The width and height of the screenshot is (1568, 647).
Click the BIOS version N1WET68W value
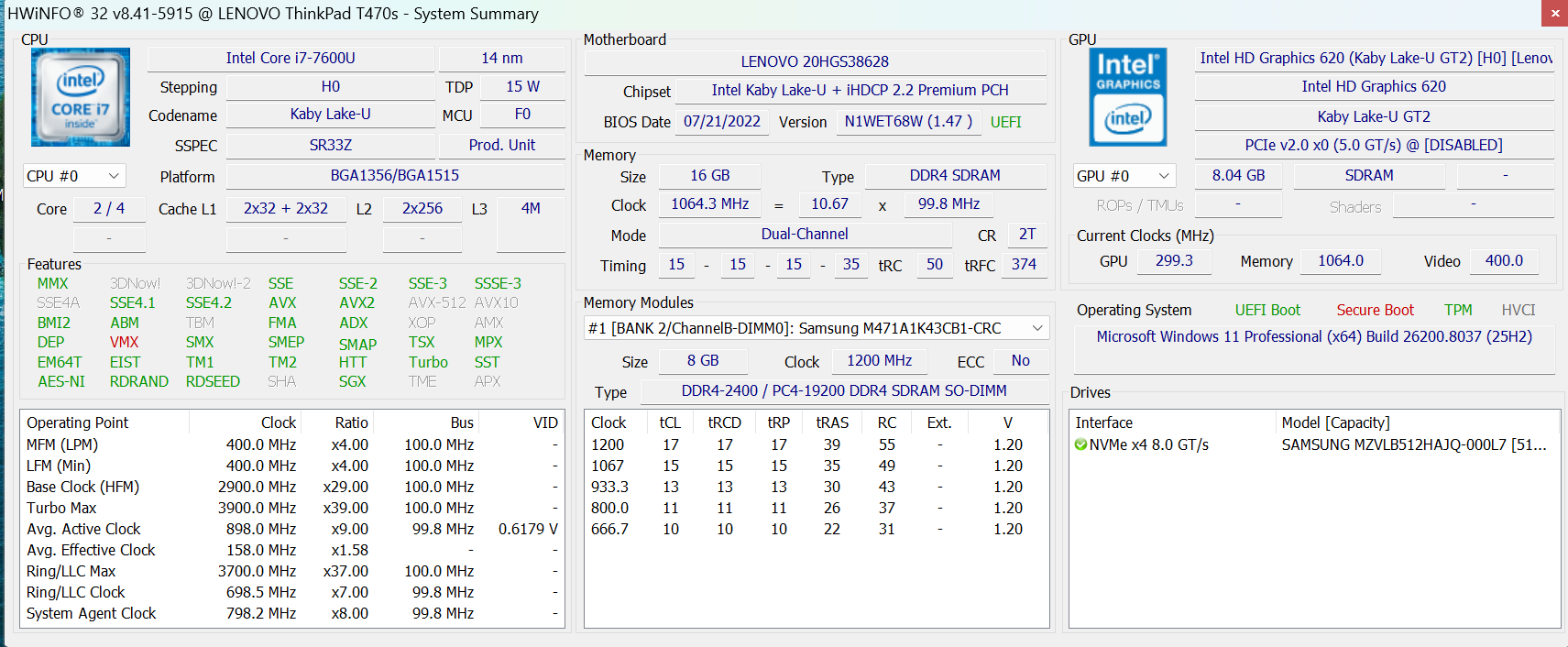[x=908, y=122]
